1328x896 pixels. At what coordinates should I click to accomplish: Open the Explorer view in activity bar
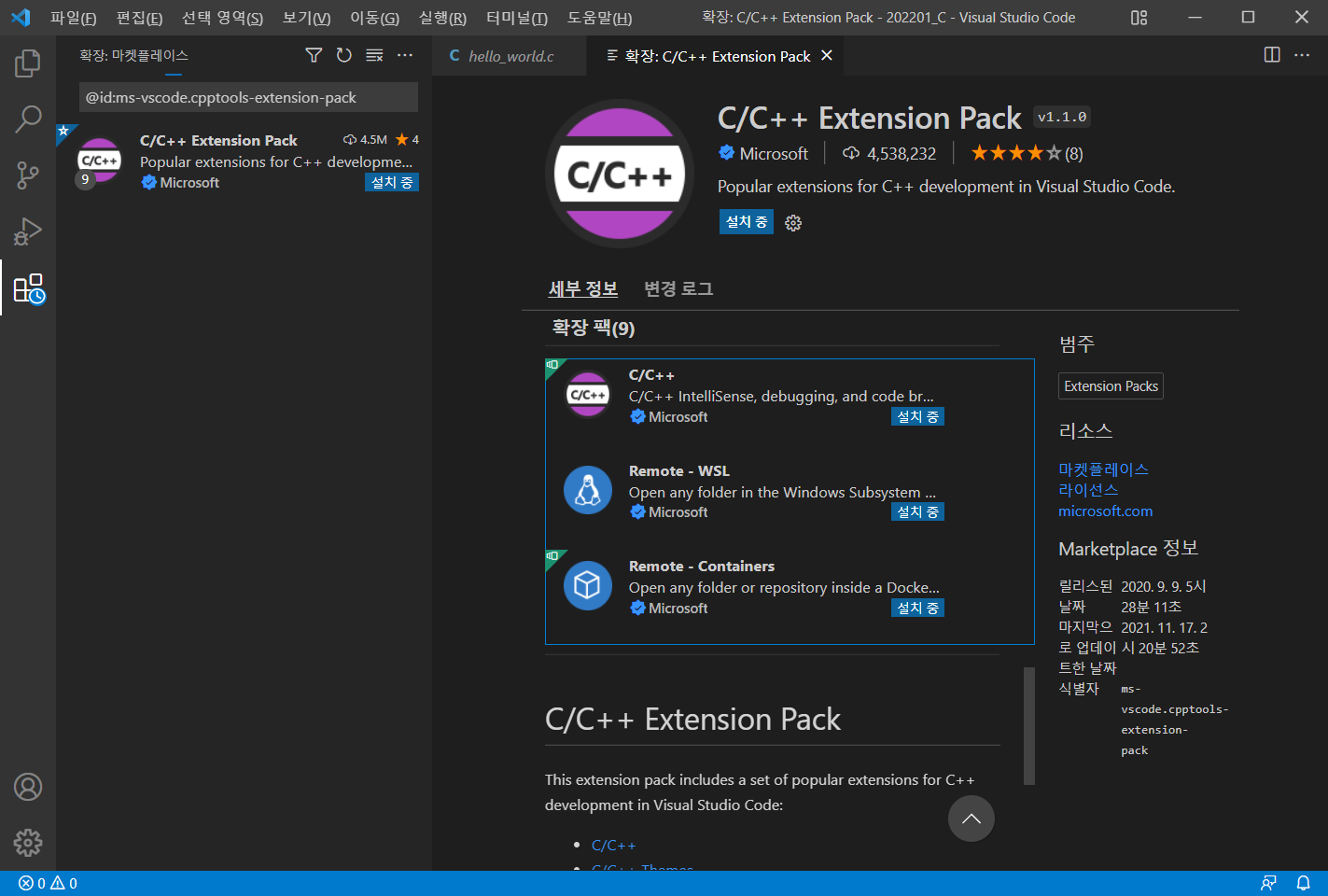coord(28,63)
